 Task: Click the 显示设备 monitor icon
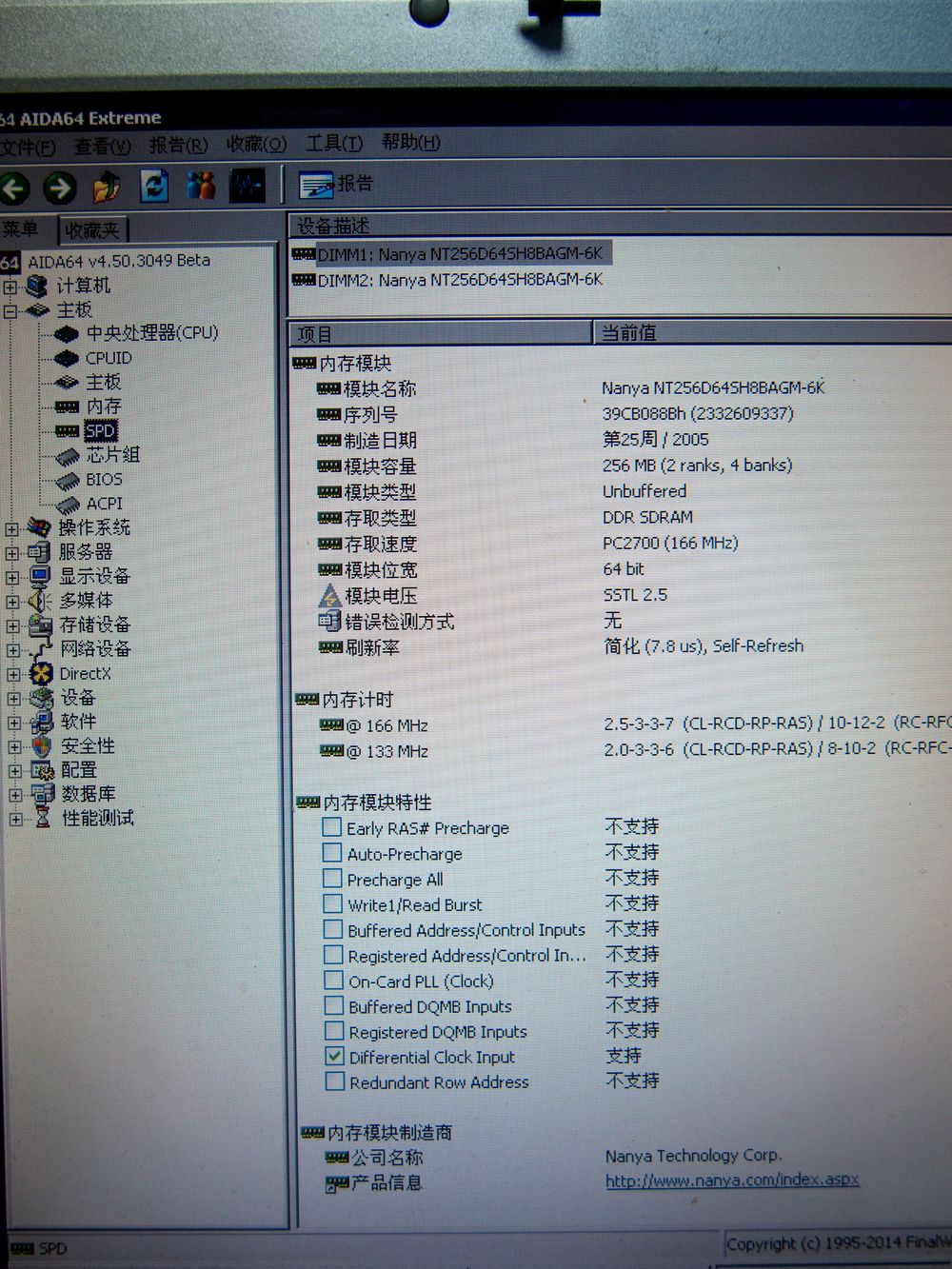pos(40,576)
